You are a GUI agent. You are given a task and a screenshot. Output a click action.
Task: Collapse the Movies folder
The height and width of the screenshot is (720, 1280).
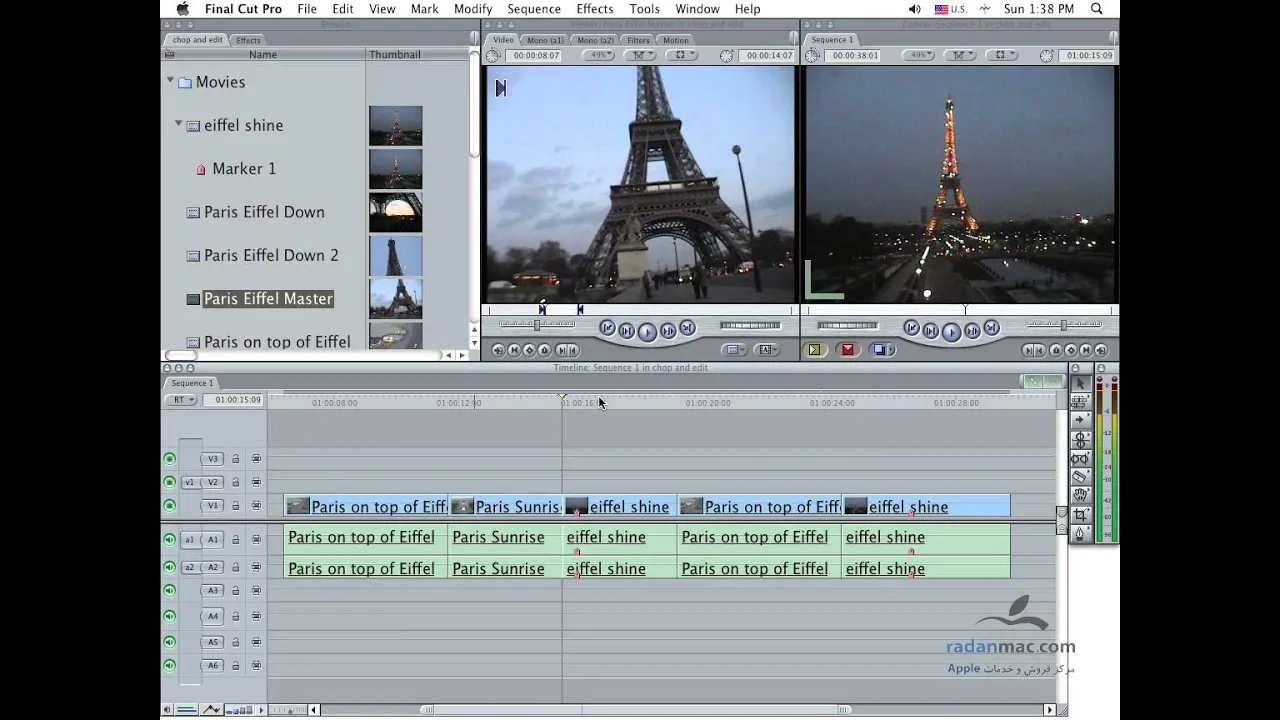tap(170, 81)
